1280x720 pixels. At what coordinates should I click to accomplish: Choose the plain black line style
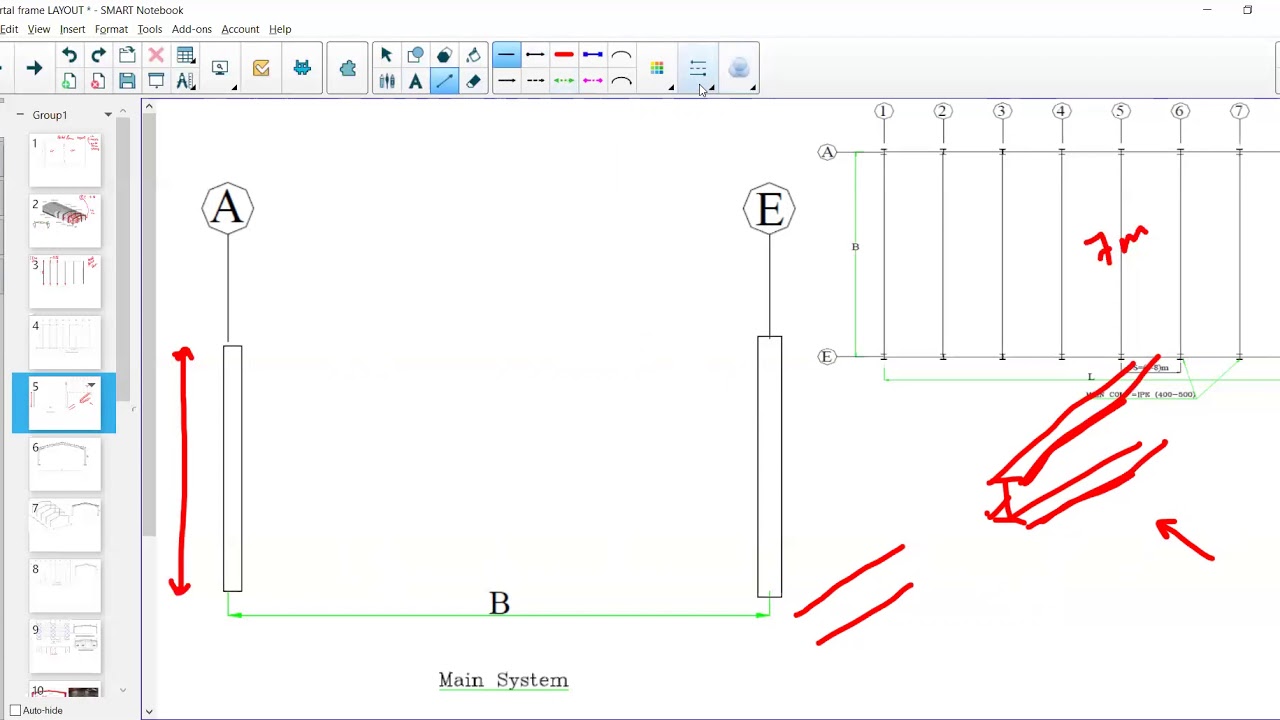click(507, 55)
